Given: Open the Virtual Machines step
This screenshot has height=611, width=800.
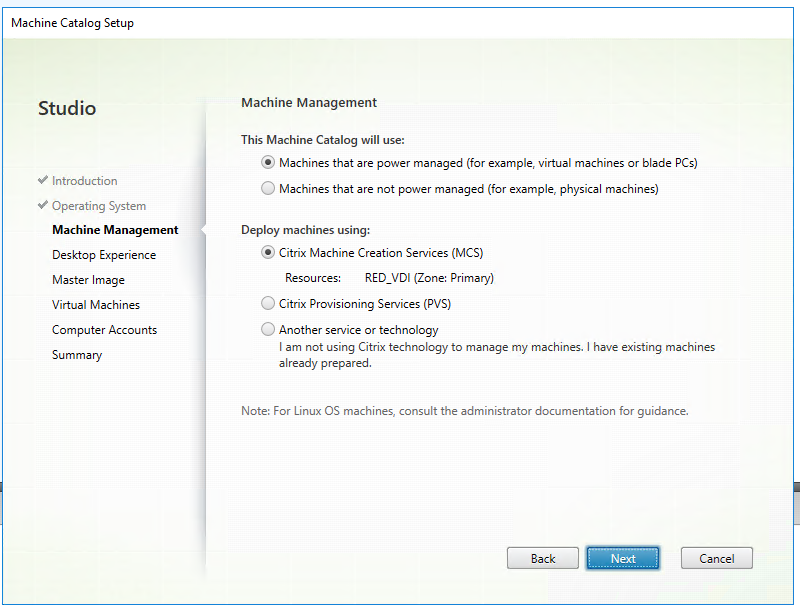Looking at the screenshot, I should [x=96, y=304].
